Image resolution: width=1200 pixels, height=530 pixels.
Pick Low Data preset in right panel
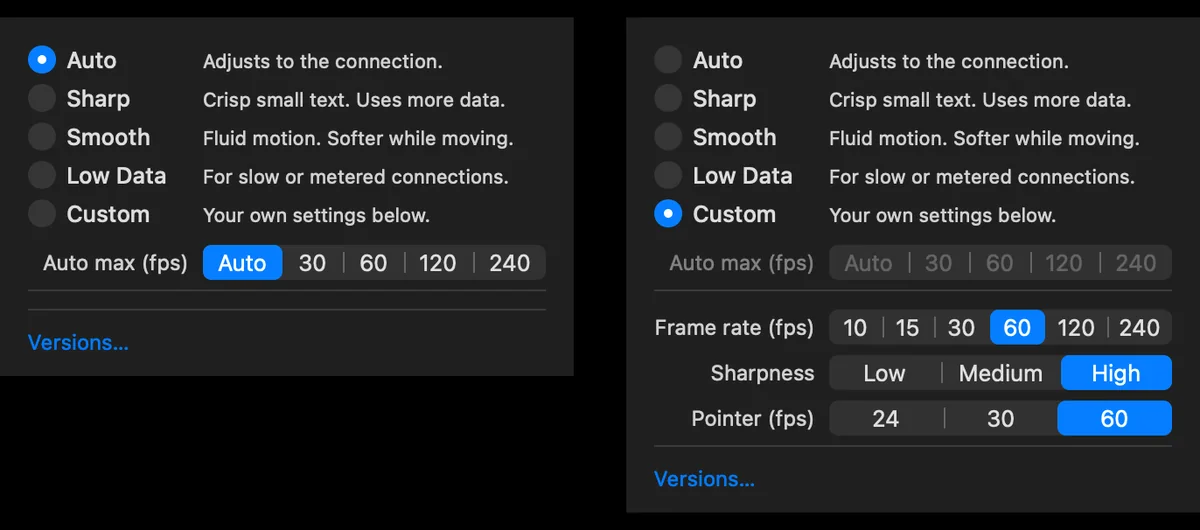click(x=668, y=176)
